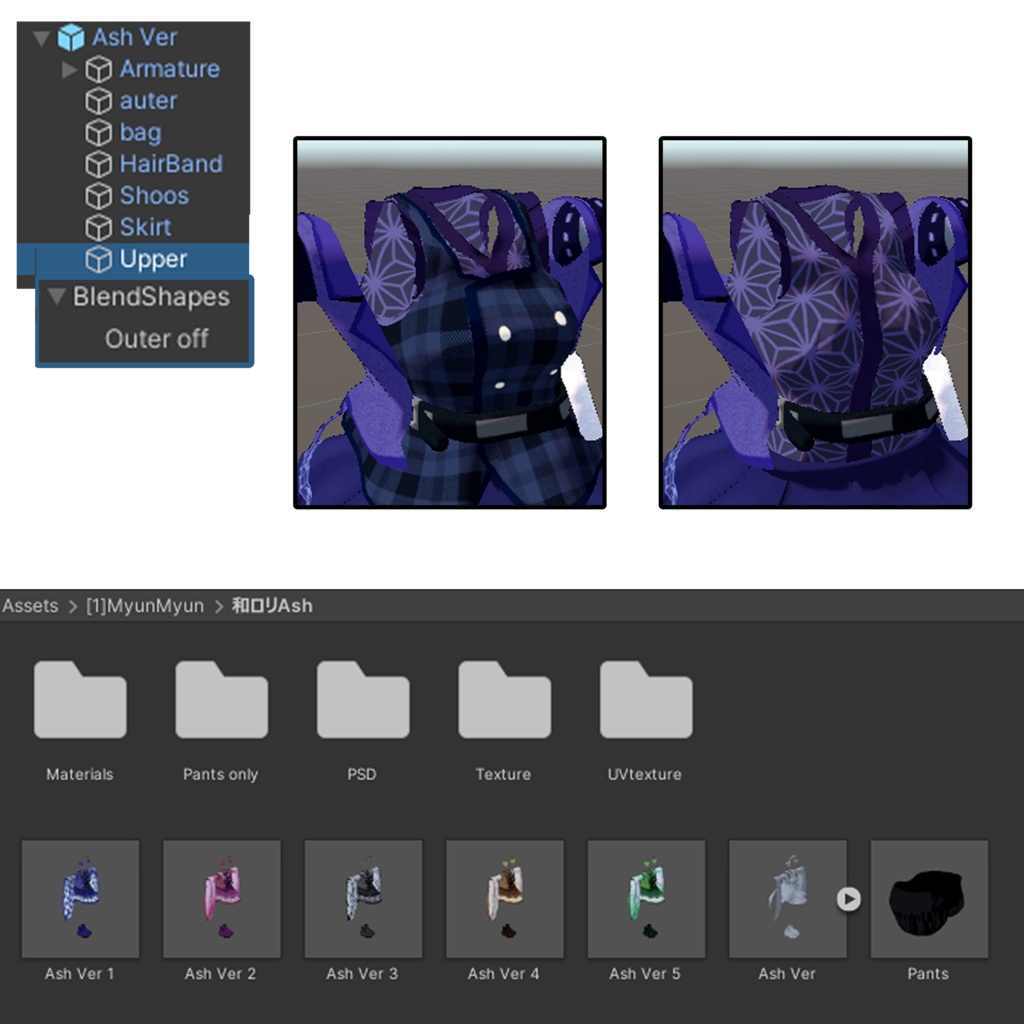
Task: Click the Shoos object cube icon
Action: click(x=99, y=196)
